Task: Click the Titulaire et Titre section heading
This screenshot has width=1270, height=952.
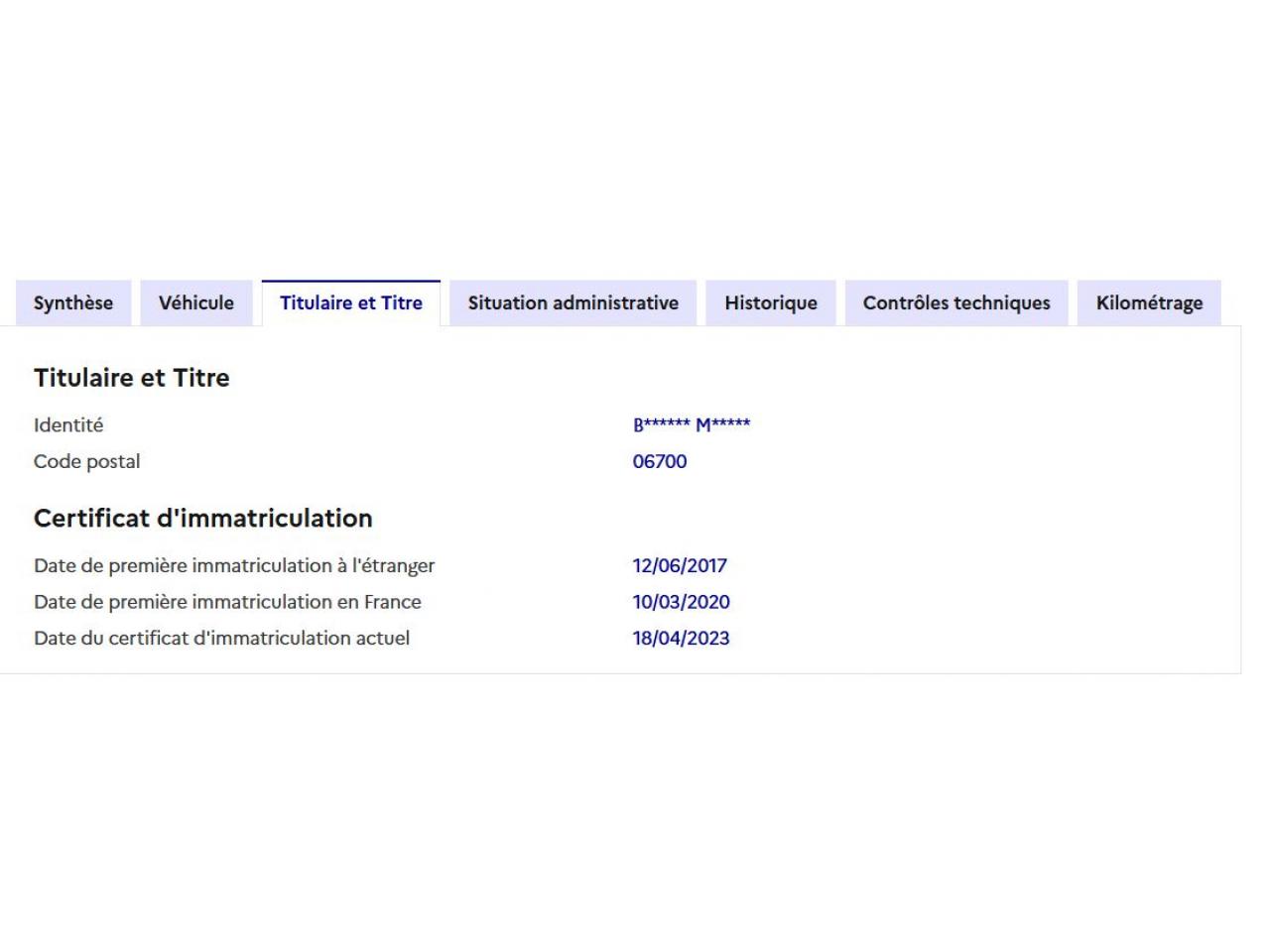Action: [132, 378]
